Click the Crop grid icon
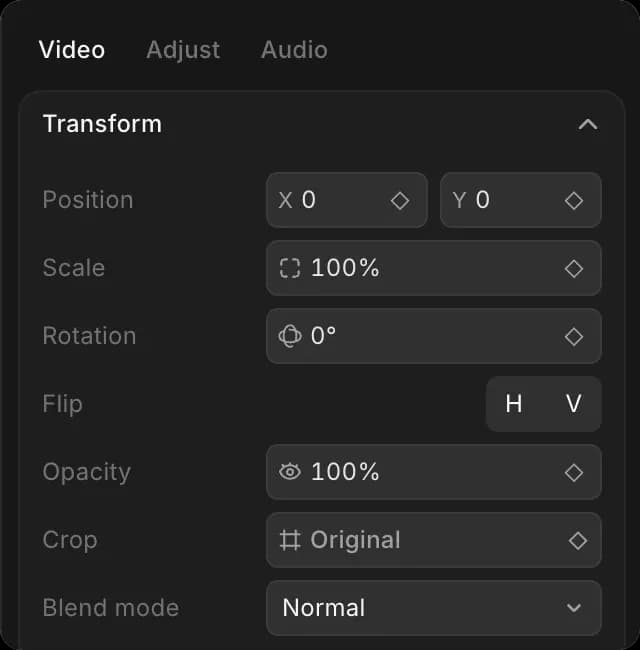The width and height of the screenshot is (640, 650). 290,540
